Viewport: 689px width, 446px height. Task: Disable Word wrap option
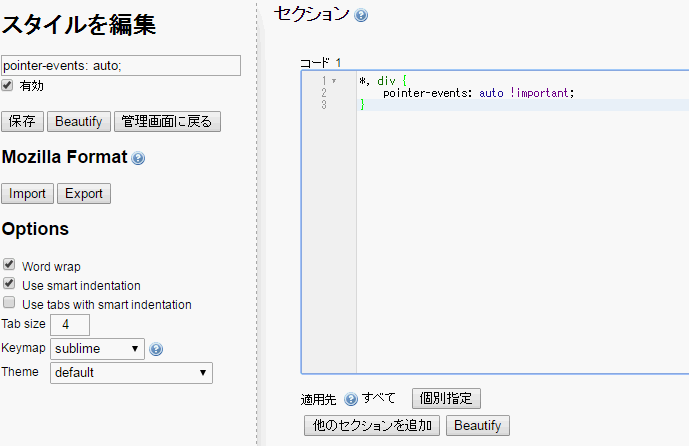[x=9, y=265]
